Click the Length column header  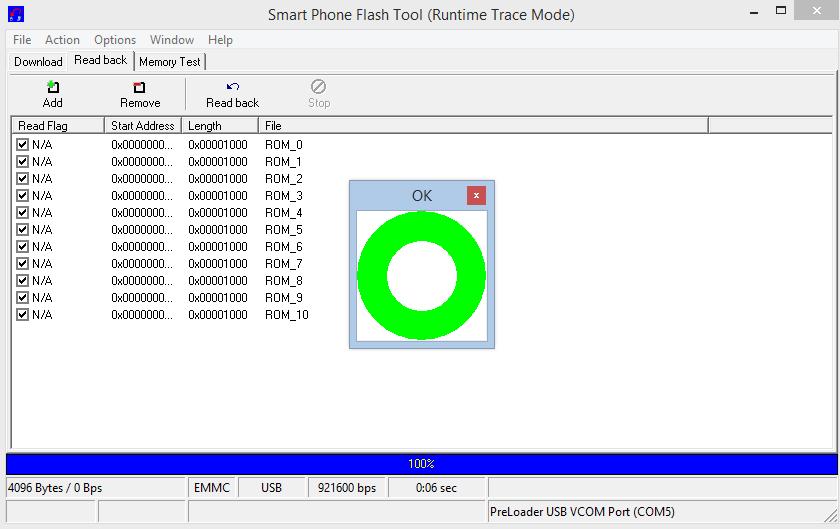tap(220, 125)
